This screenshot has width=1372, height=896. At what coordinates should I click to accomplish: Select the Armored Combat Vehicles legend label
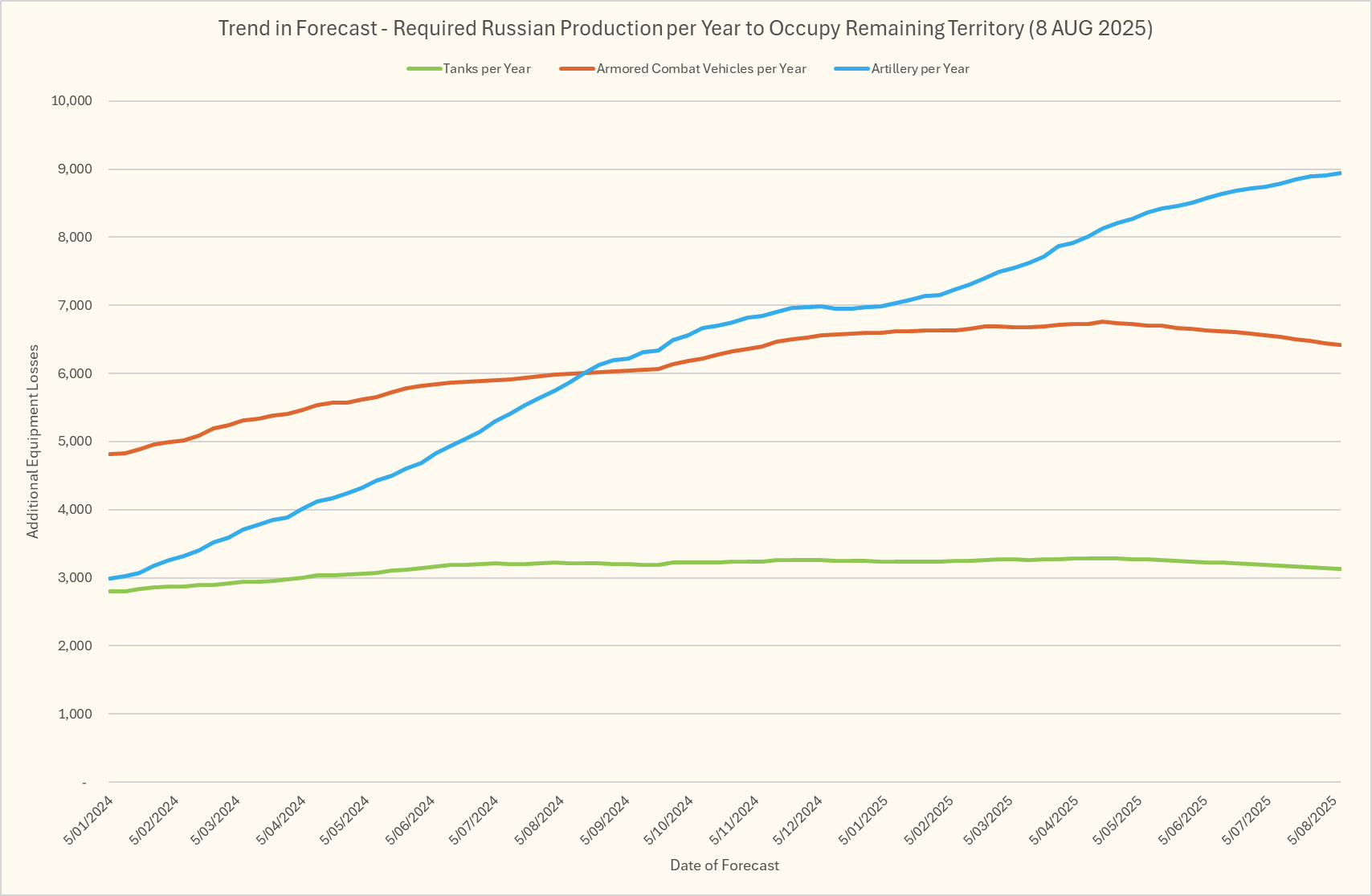pos(701,69)
